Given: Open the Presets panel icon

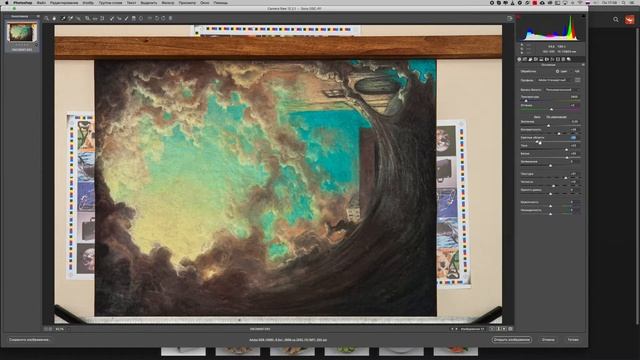Looking at the screenshot, I should (x=563, y=59).
